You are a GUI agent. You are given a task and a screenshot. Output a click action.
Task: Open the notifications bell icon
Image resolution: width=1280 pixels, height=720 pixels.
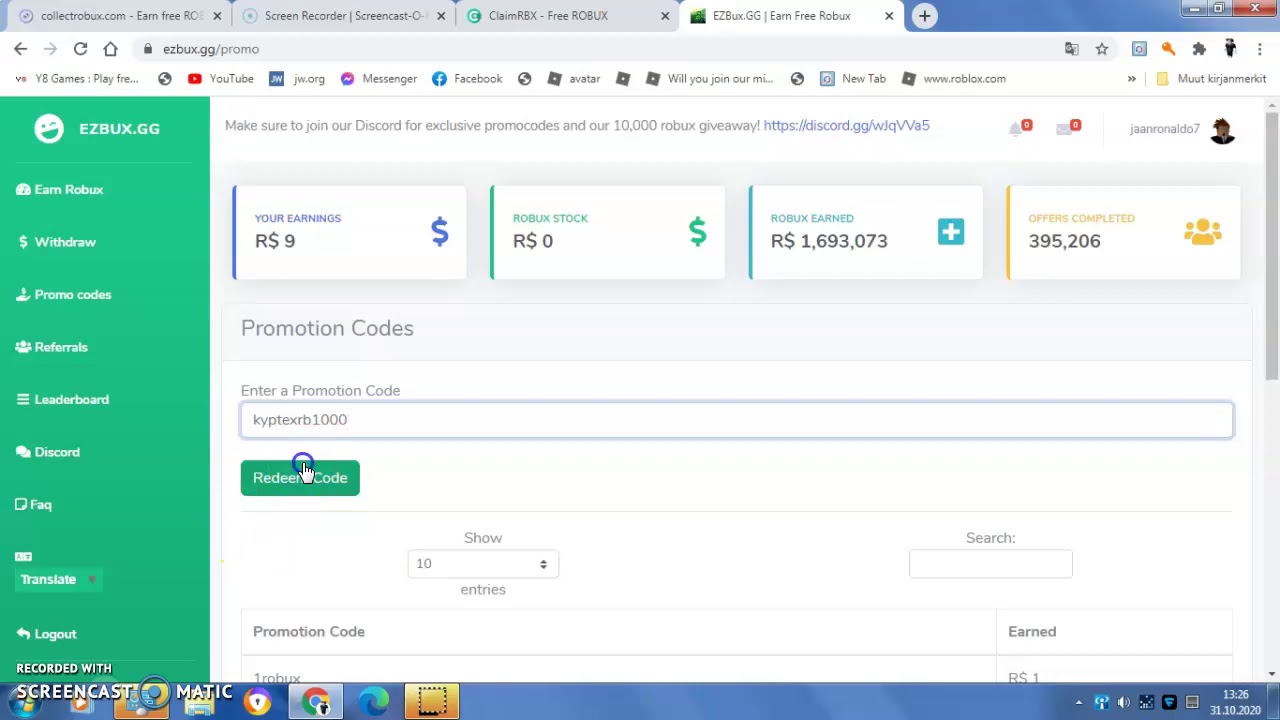pos(1017,128)
